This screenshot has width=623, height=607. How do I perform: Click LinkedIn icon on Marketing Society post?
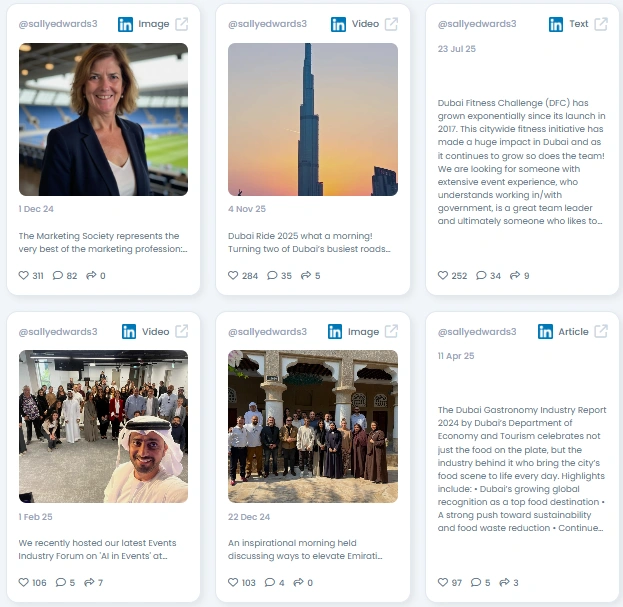pos(125,24)
